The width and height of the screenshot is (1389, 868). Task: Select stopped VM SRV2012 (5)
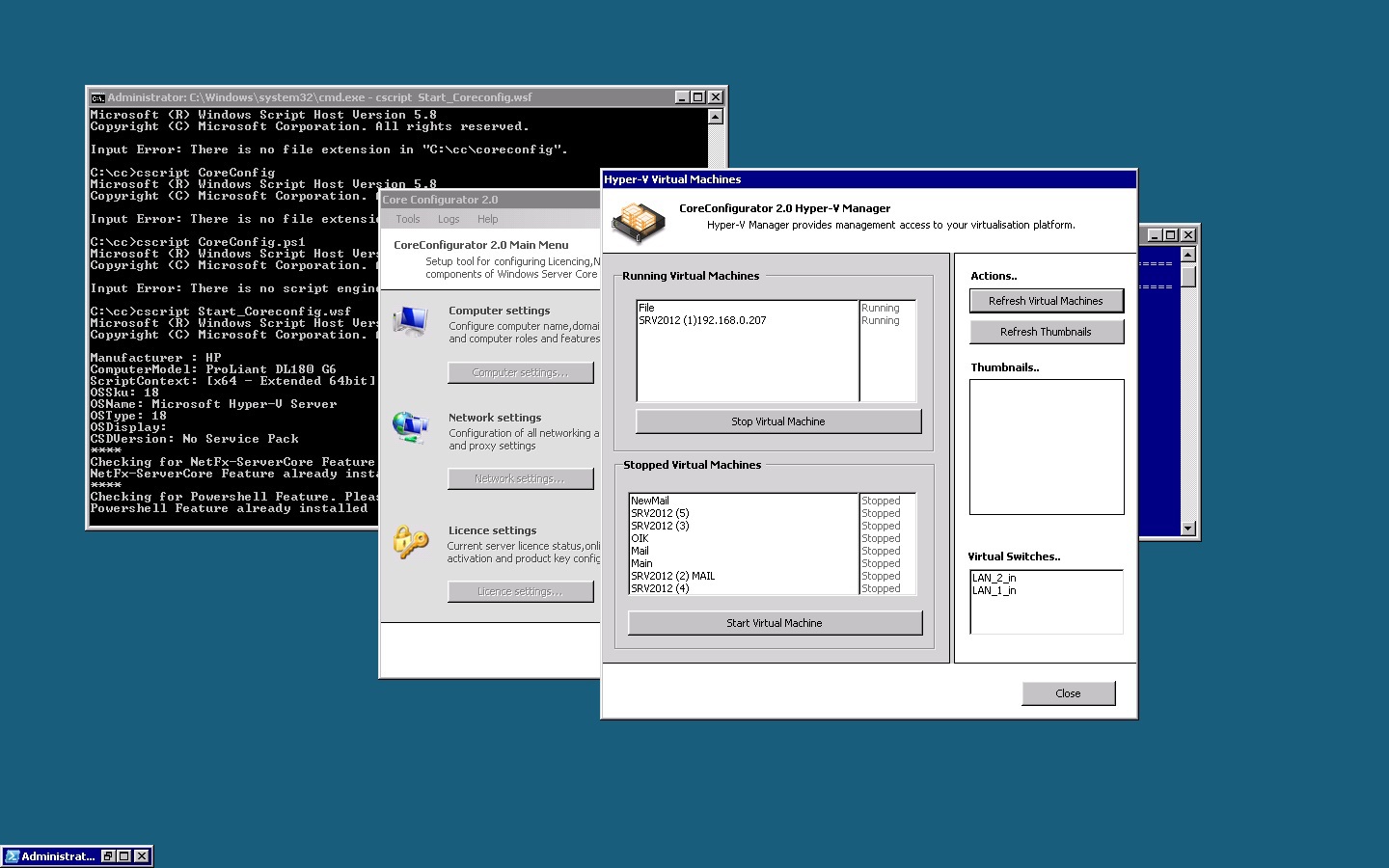coord(744,513)
